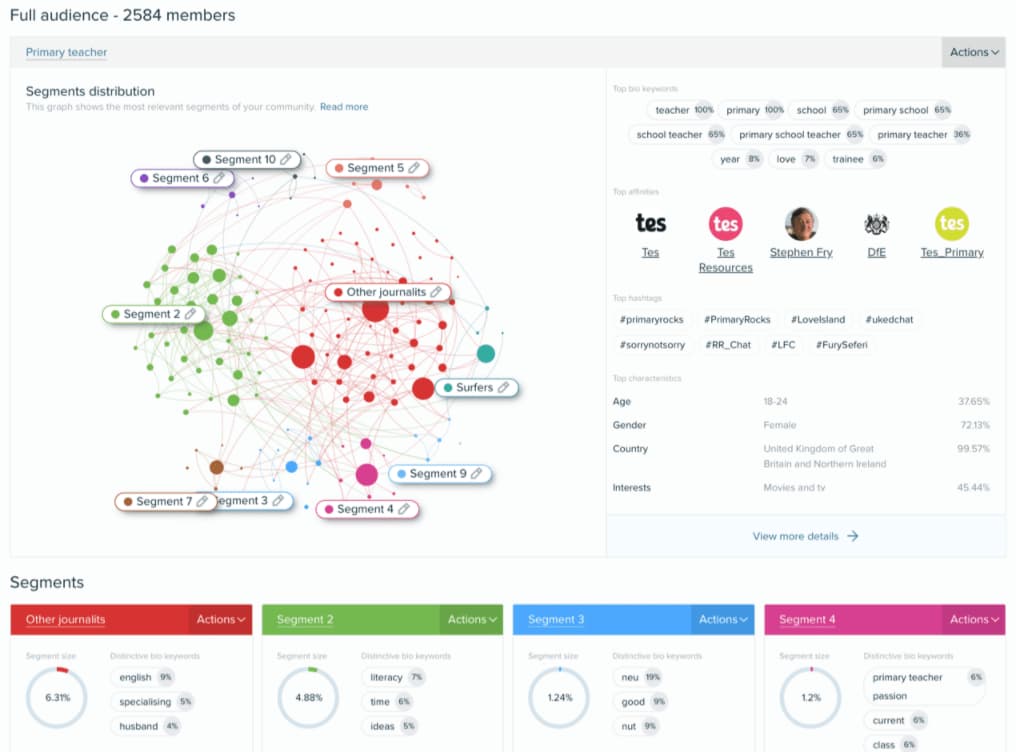Open the Primary teacher link
The image size is (1016, 752).
(x=65, y=52)
